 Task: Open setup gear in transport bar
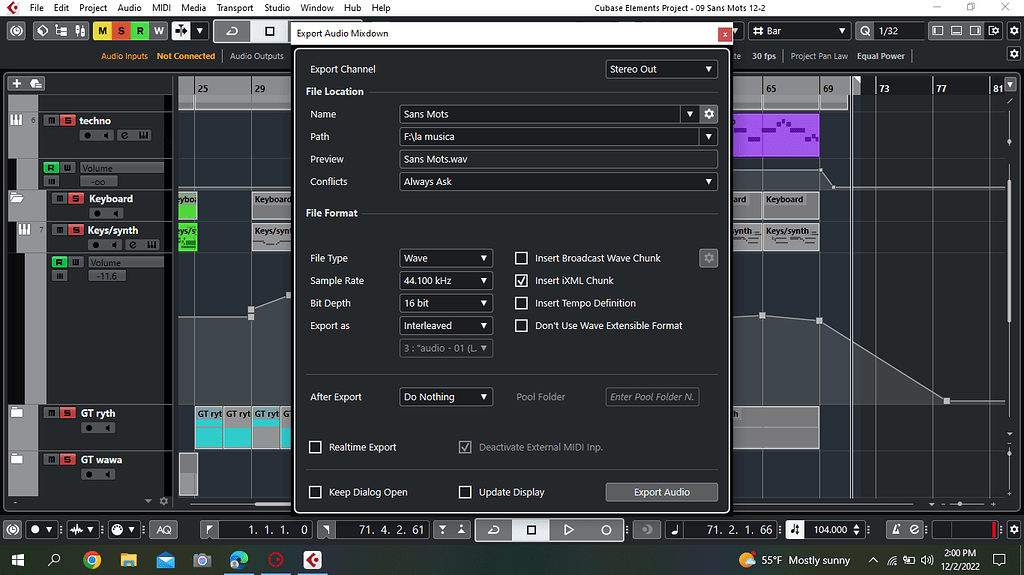[x=1014, y=530]
